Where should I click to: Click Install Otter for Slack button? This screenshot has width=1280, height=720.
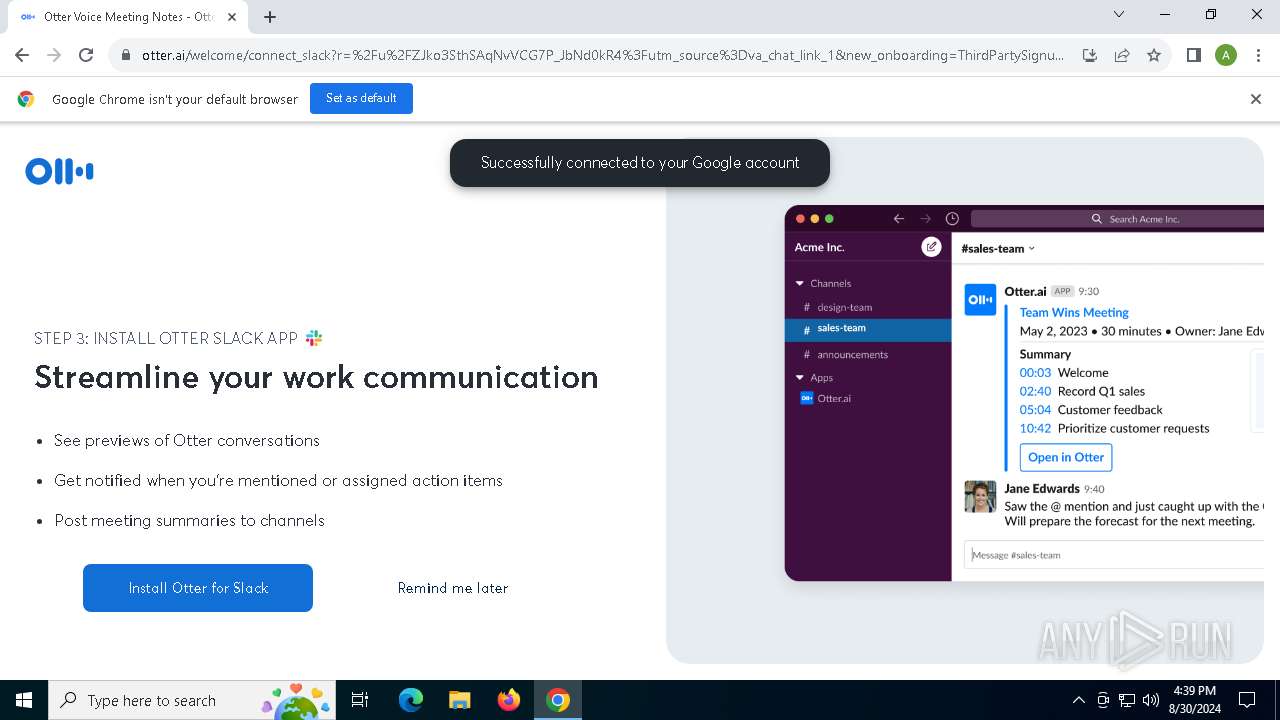[198, 588]
